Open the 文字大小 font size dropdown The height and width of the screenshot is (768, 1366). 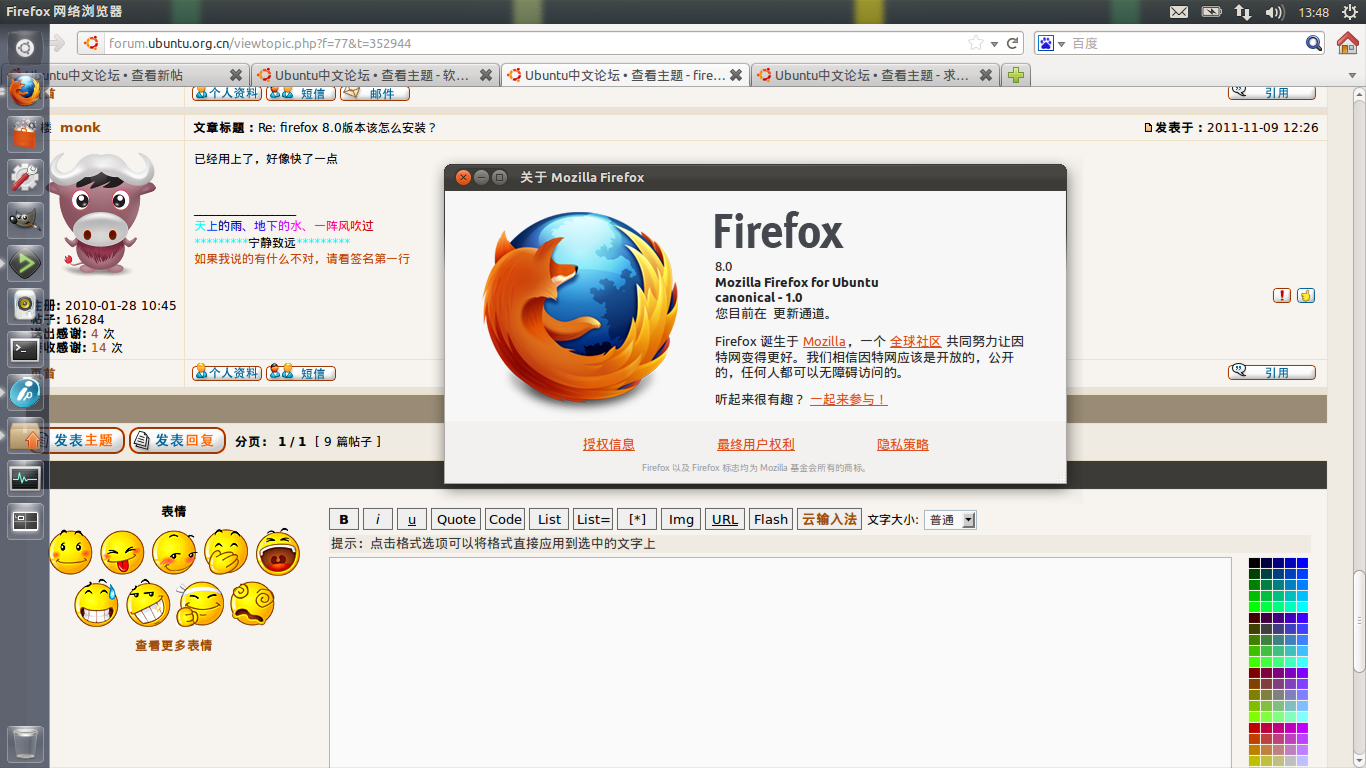(x=950, y=520)
